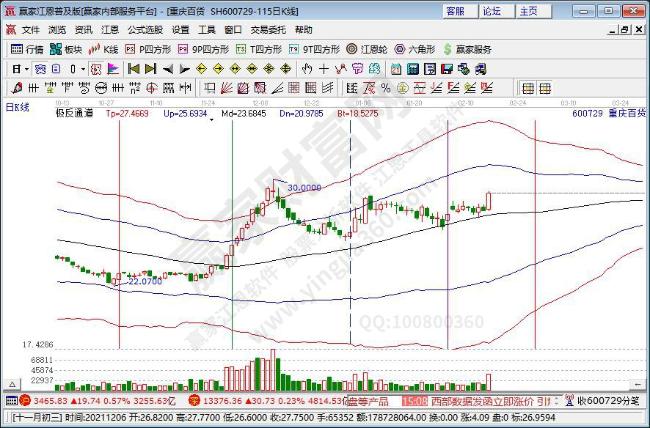
Task: Expand the 极反通道 indicator dropdown arrow
Action: pos(212,120)
